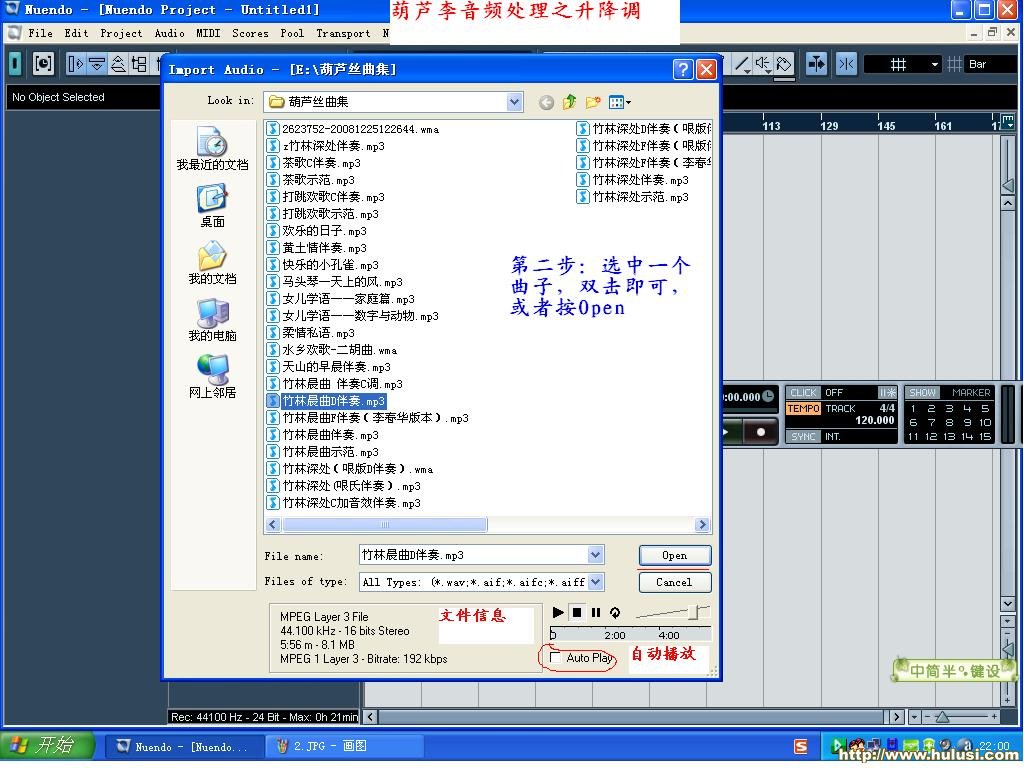Pause the audio preview playback
This screenshot has height=768, width=1024.
click(x=596, y=613)
